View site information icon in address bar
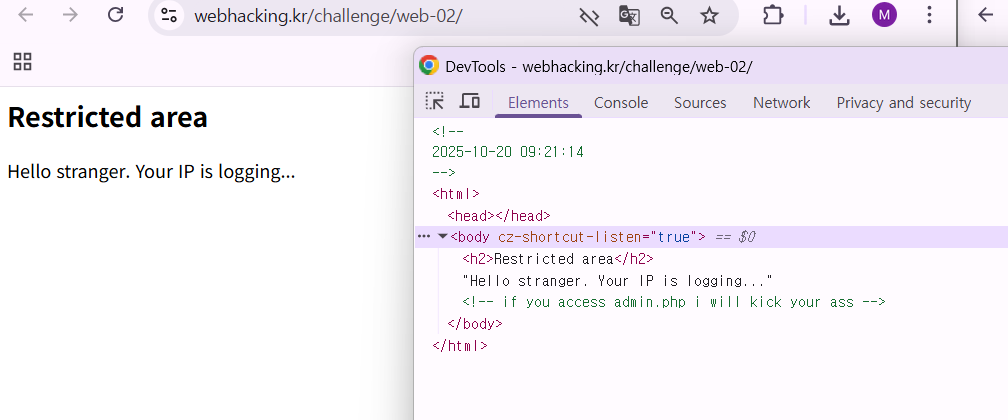The height and width of the screenshot is (420, 1008). click(169, 15)
